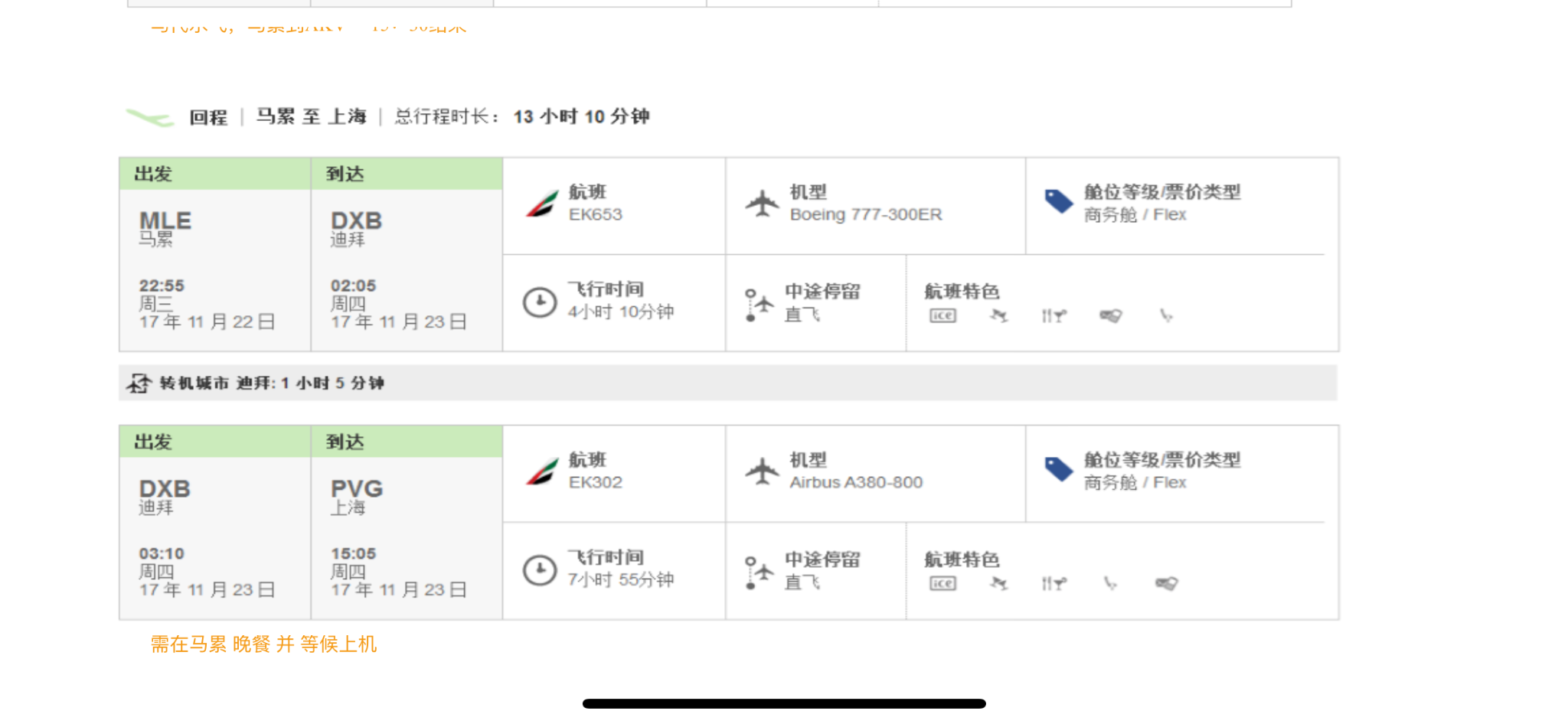The height and width of the screenshot is (724, 1568).
Task: Click the dining icon for flight EK302
Action: [1053, 583]
